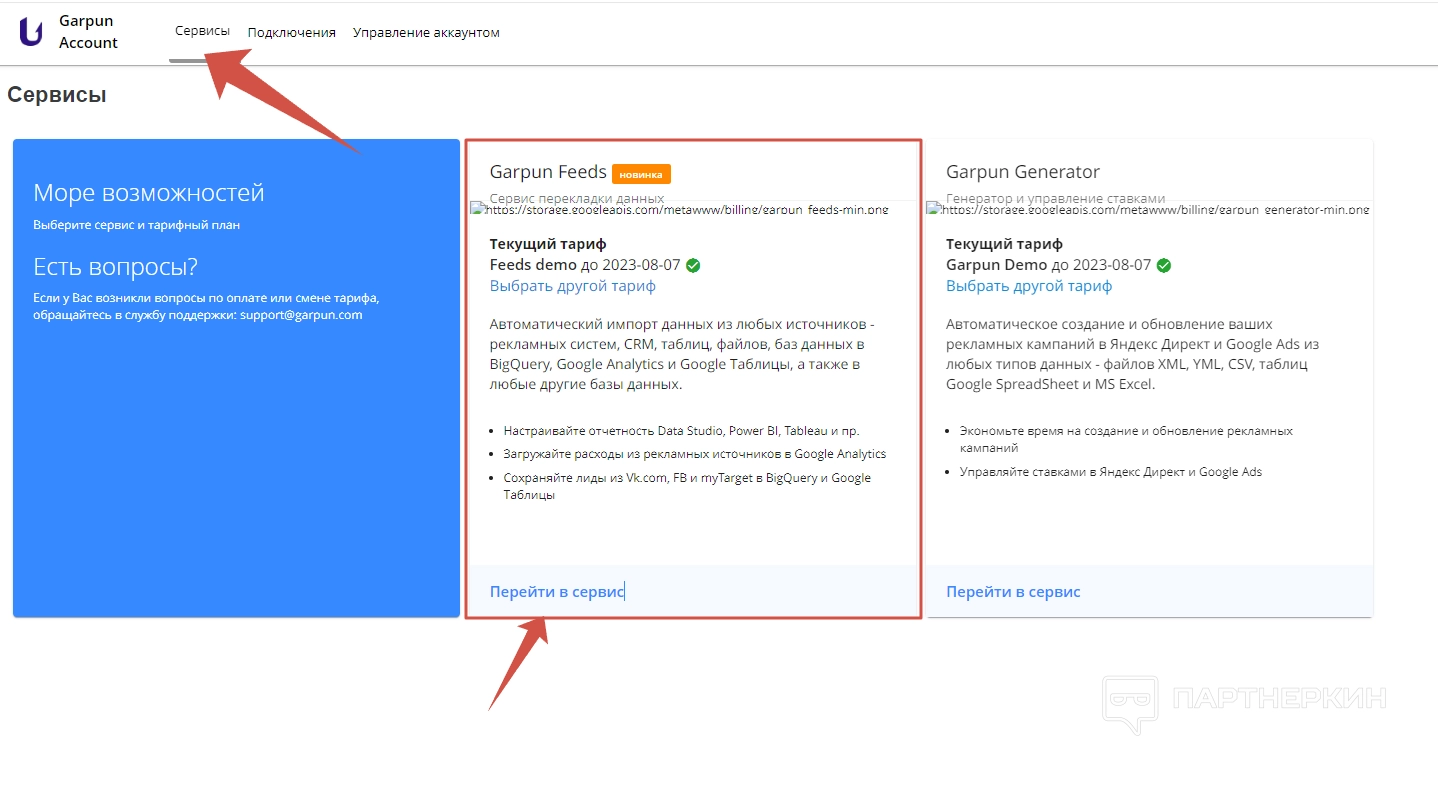The image size is (1438, 788).
Task: Click the Есть вопросы? heading
Action: tap(116, 267)
